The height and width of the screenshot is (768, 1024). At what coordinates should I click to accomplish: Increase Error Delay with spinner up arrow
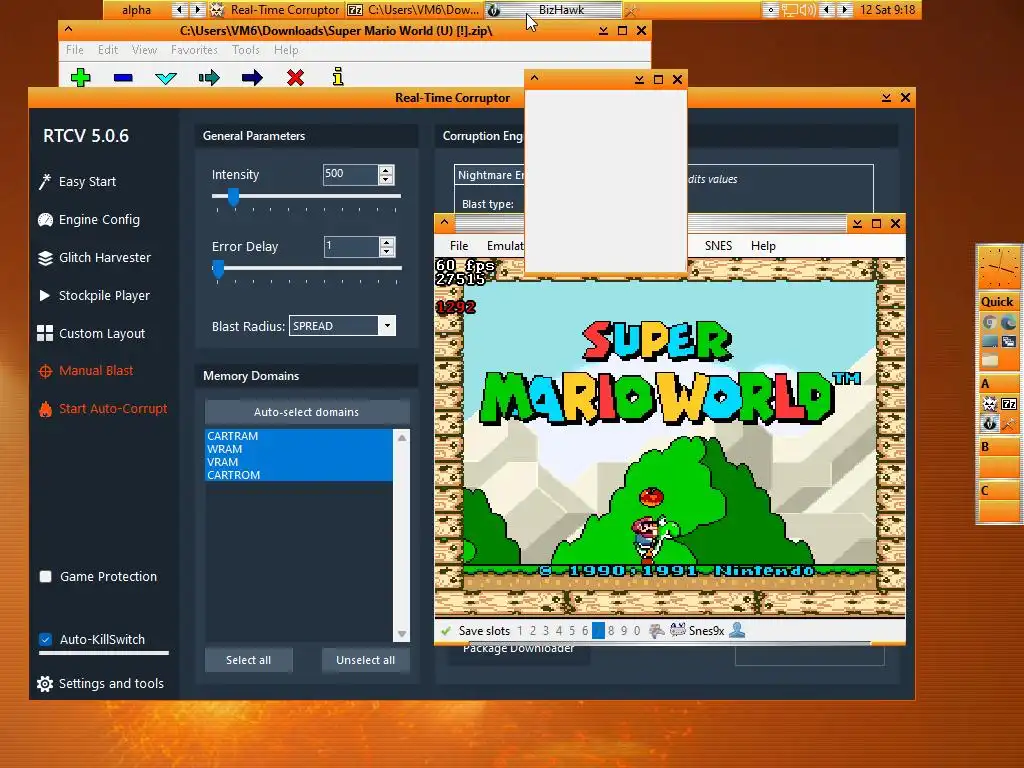click(387, 242)
